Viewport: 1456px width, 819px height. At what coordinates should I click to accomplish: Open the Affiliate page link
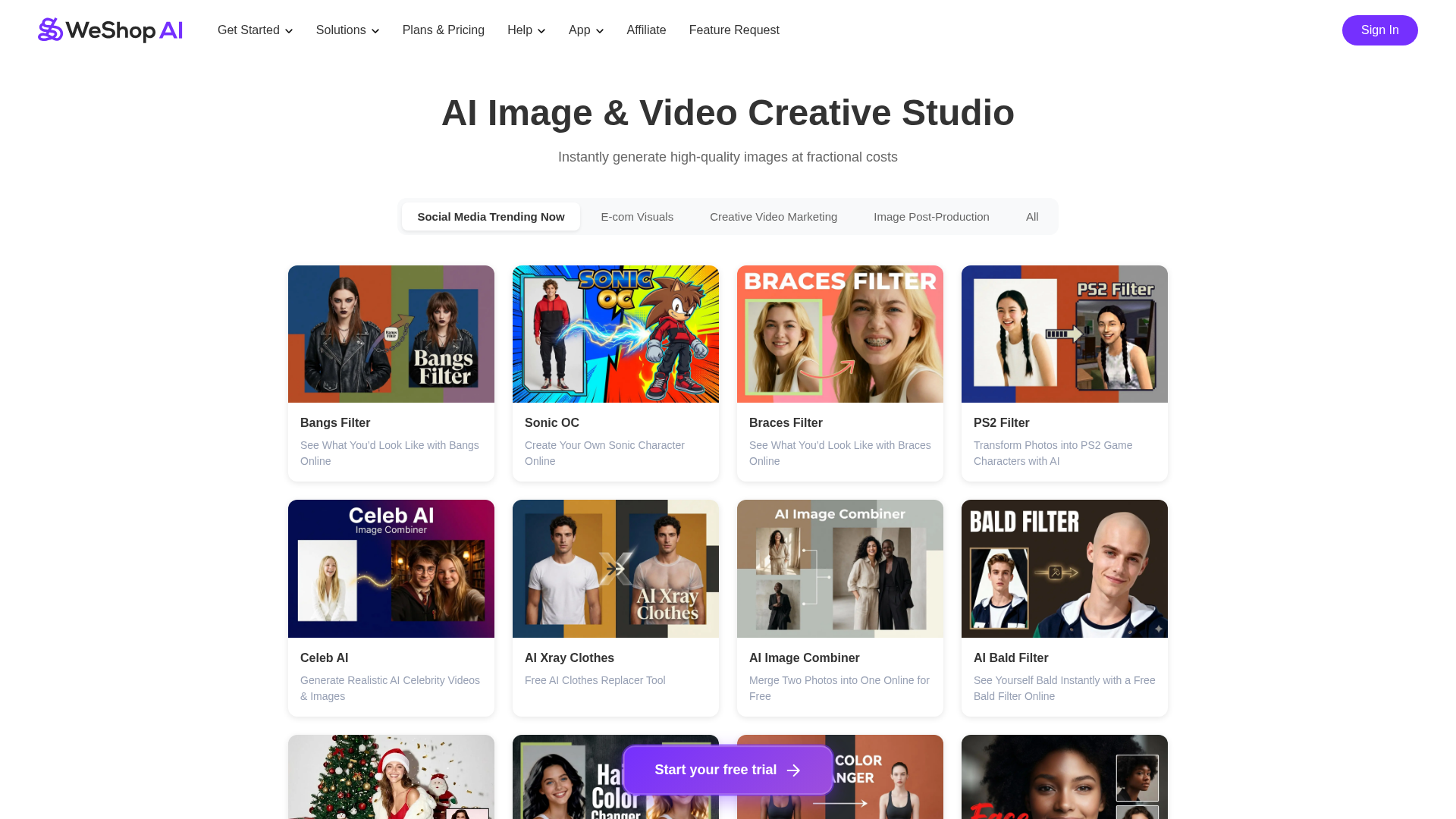646,30
